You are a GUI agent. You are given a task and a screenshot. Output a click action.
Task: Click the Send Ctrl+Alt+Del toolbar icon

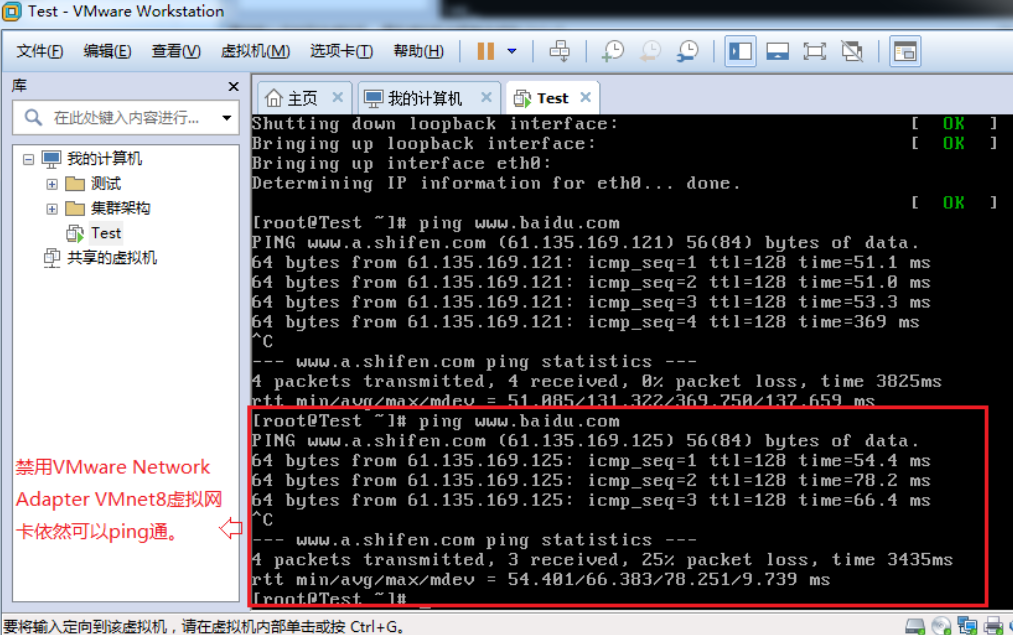(x=559, y=51)
